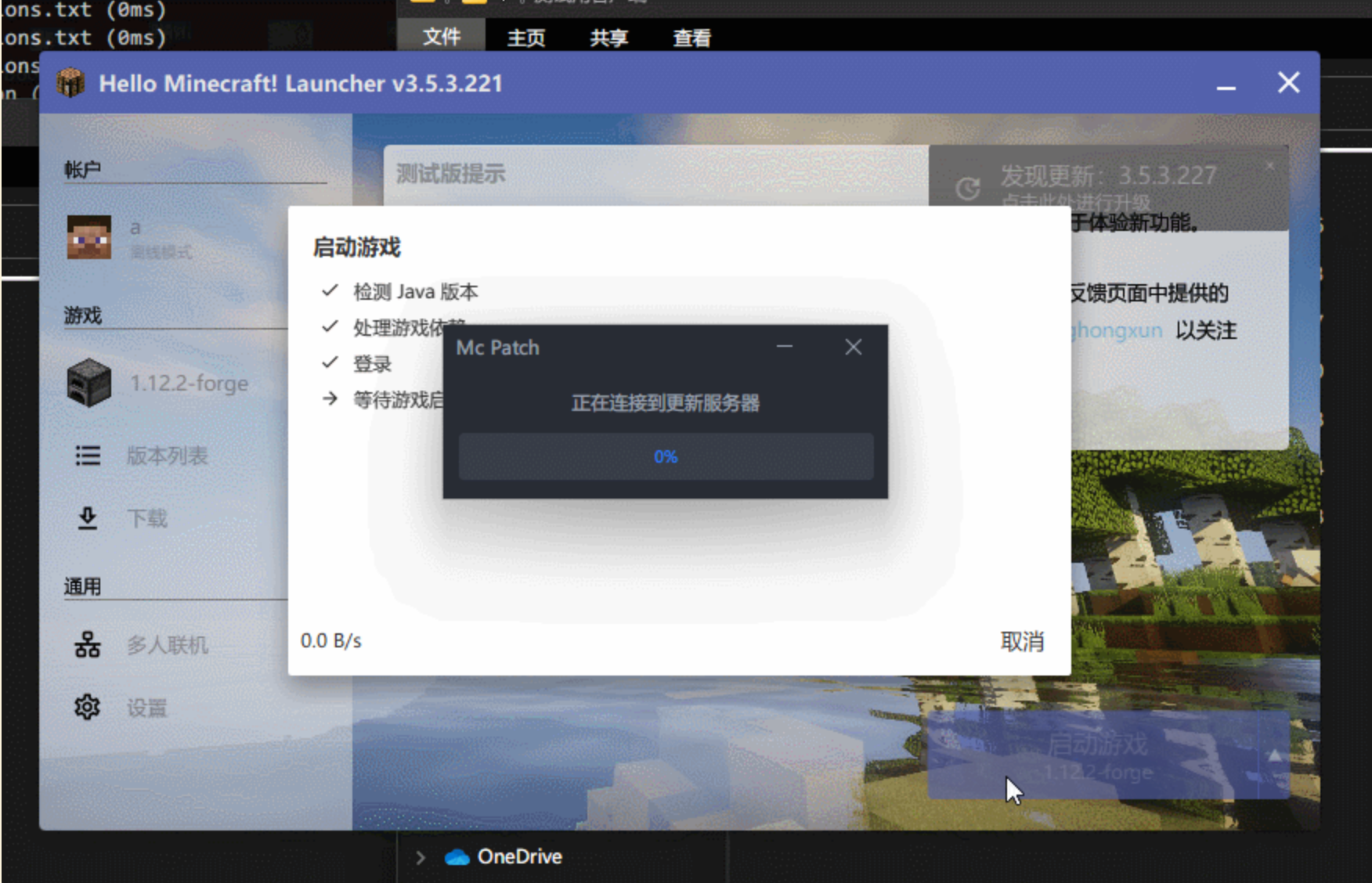Click the update refresh icon
This screenshot has width=1372, height=883.
(x=968, y=189)
